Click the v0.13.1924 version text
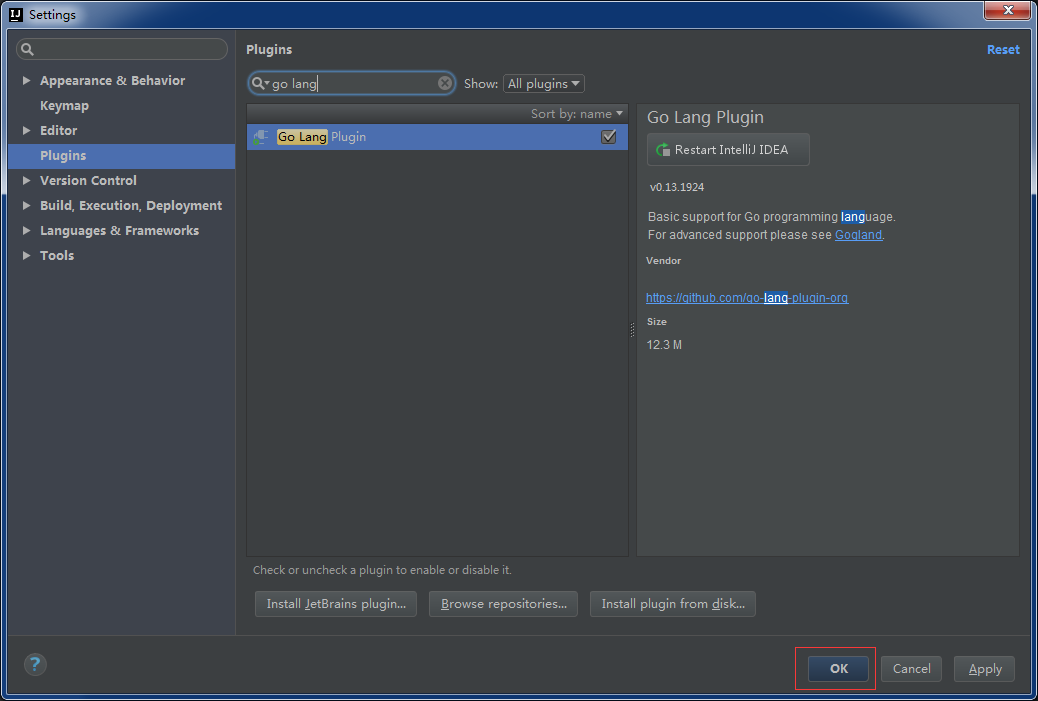This screenshot has height=701, width=1038. coord(677,187)
